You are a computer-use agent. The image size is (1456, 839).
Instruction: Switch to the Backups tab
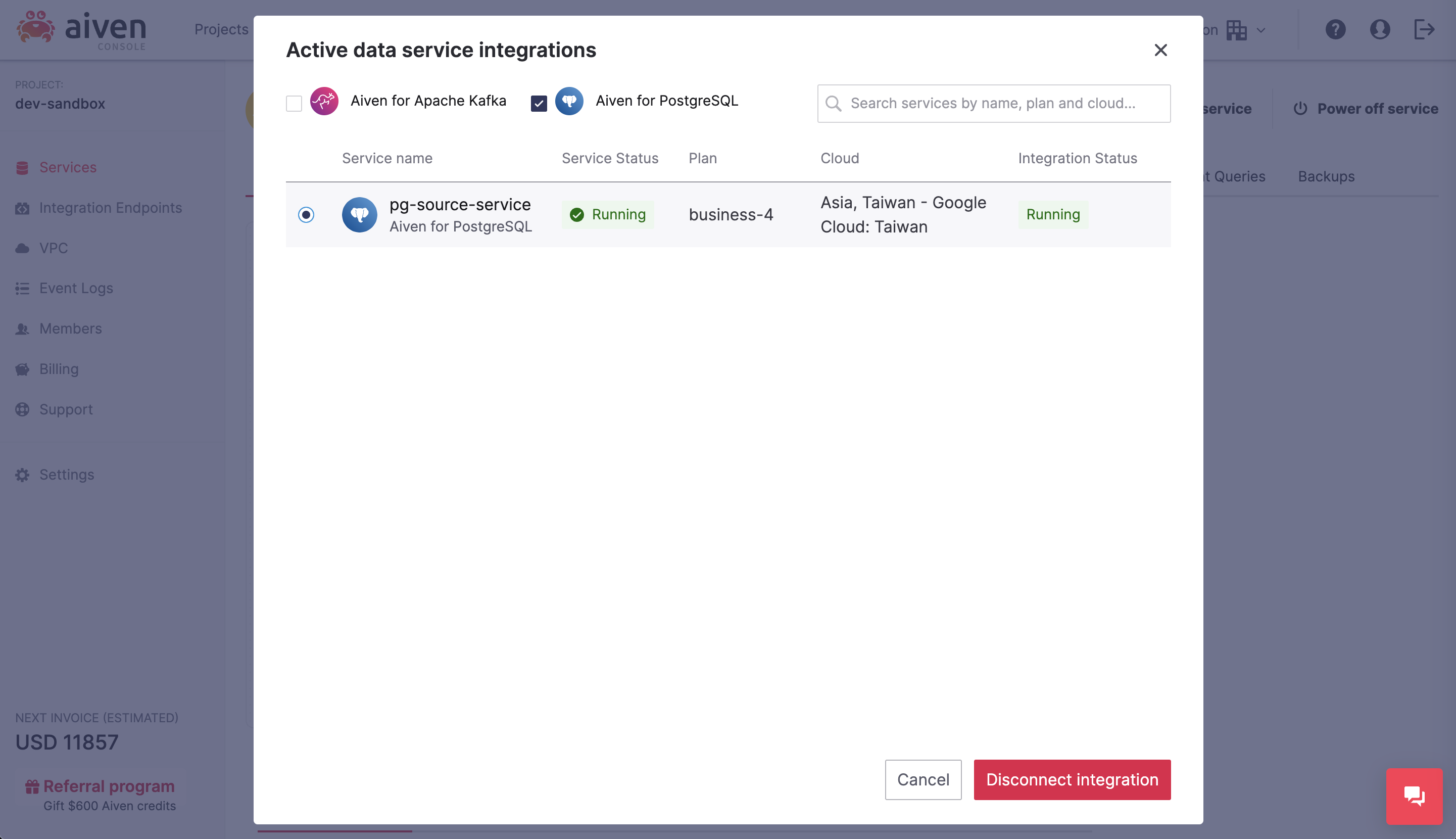pyautogui.click(x=1326, y=176)
